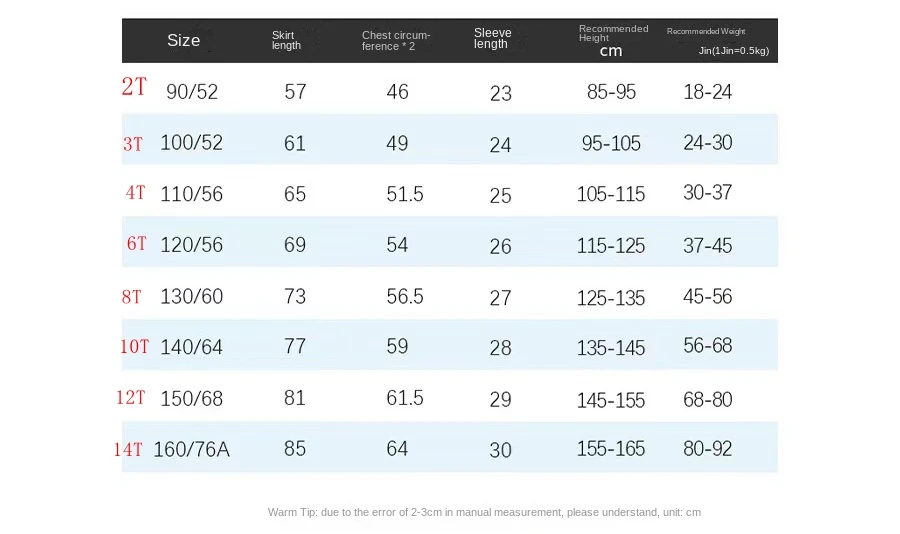
Task: Select the red 3T size label
Action: coord(133,144)
